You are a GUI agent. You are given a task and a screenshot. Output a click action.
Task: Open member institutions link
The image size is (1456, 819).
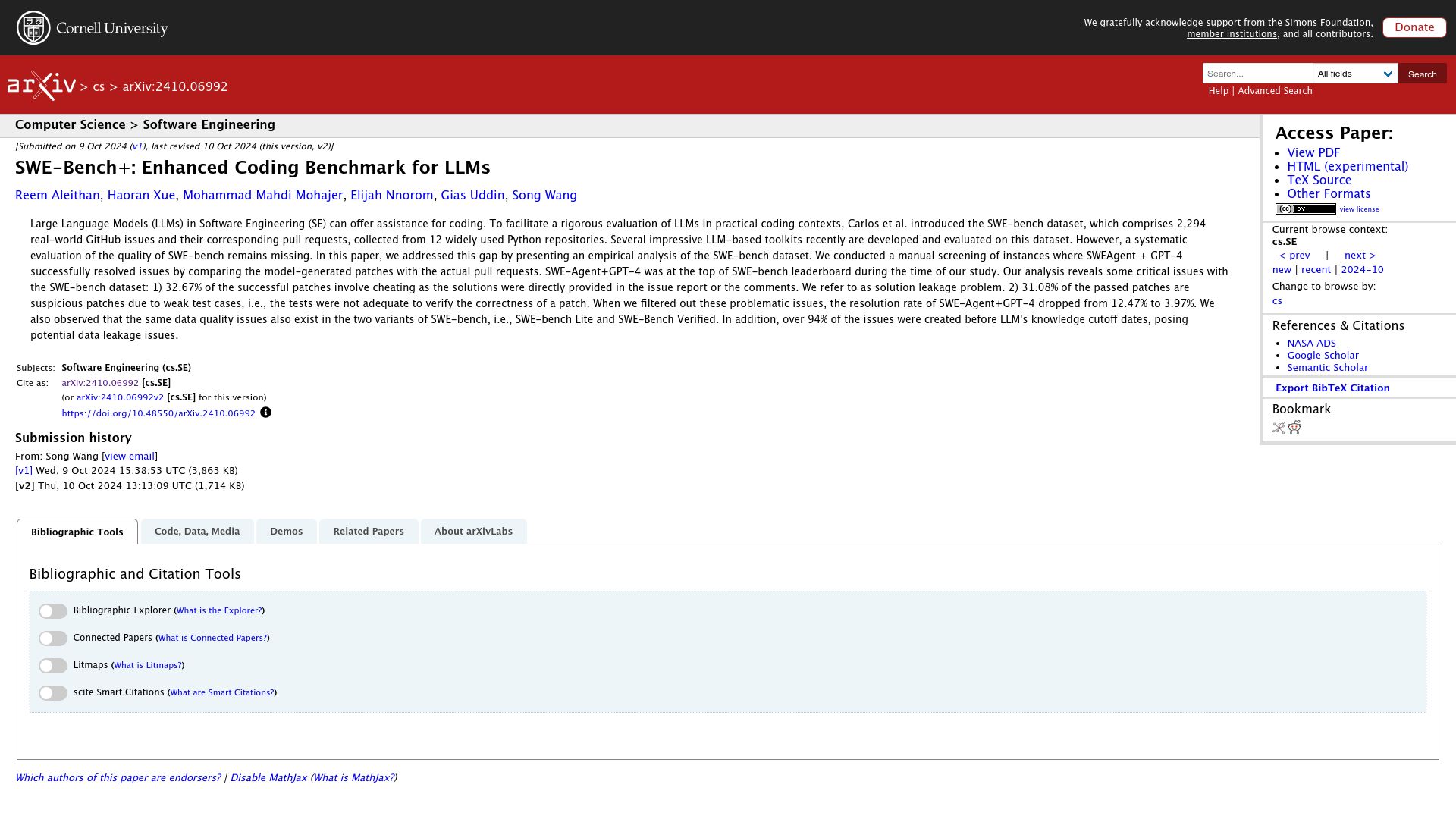1232,34
